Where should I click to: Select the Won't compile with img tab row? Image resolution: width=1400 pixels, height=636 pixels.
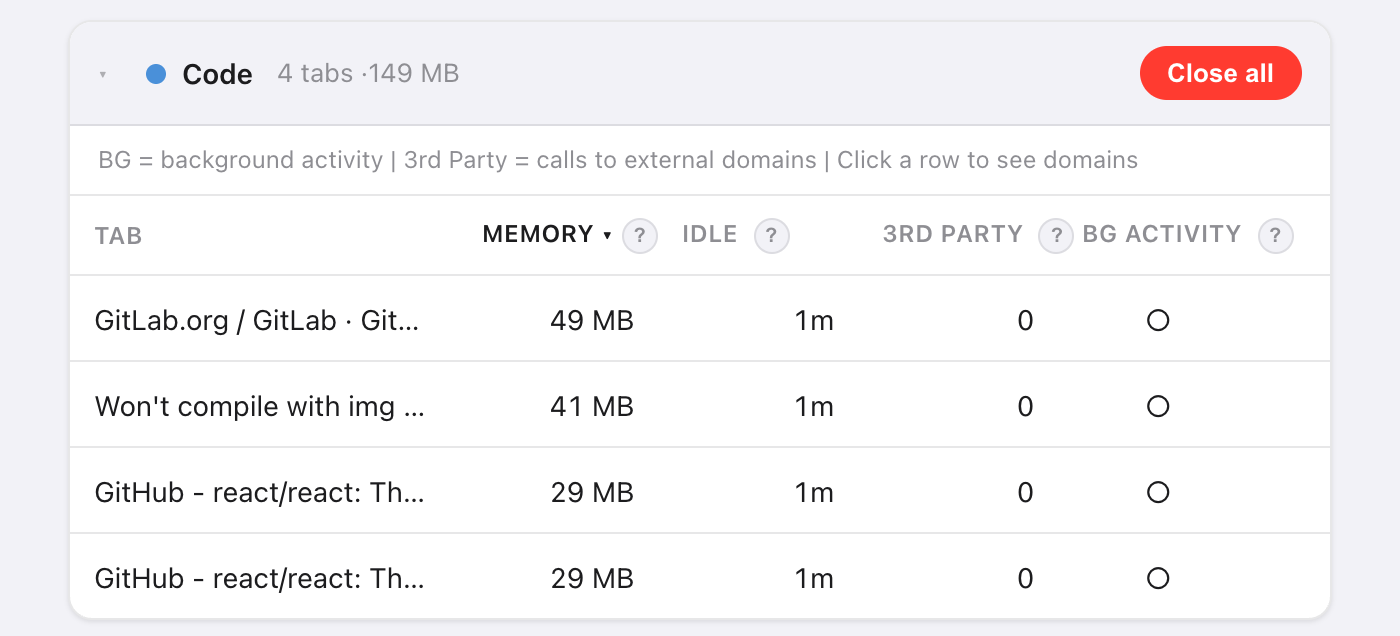pos(700,405)
